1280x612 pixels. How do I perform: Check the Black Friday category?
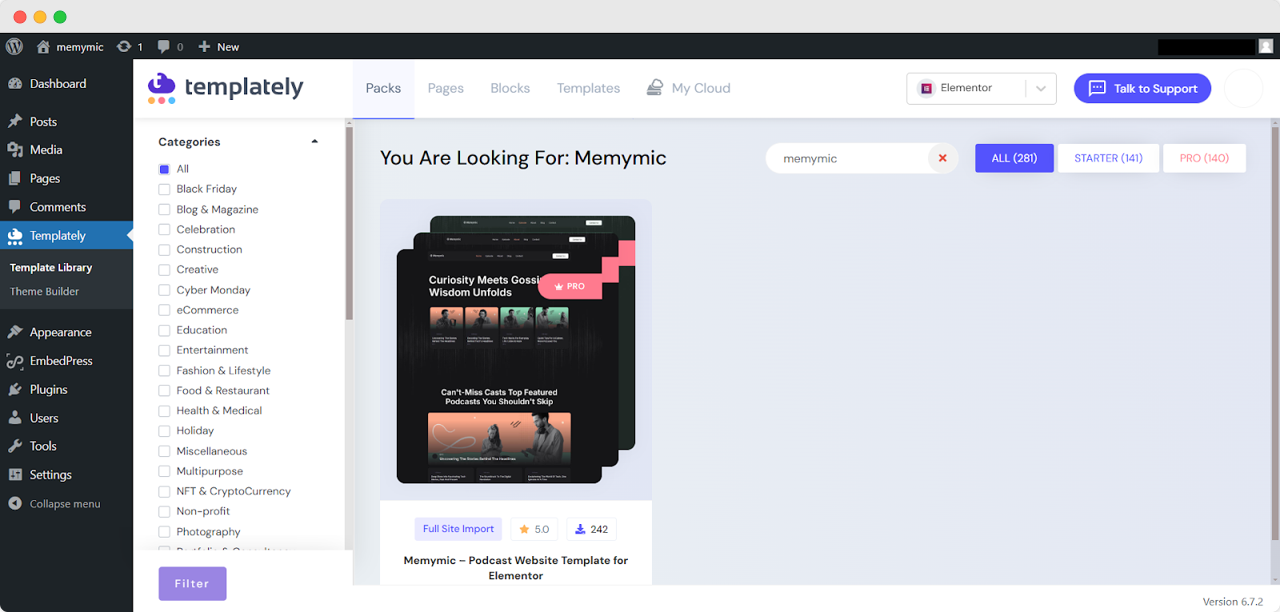(164, 189)
